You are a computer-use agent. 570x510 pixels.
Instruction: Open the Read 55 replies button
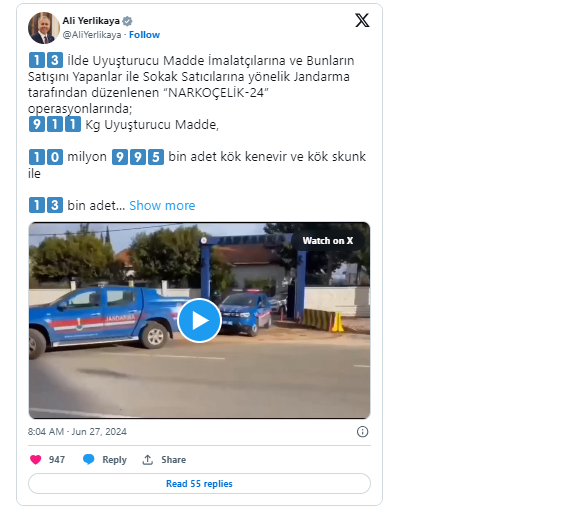click(199, 483)
